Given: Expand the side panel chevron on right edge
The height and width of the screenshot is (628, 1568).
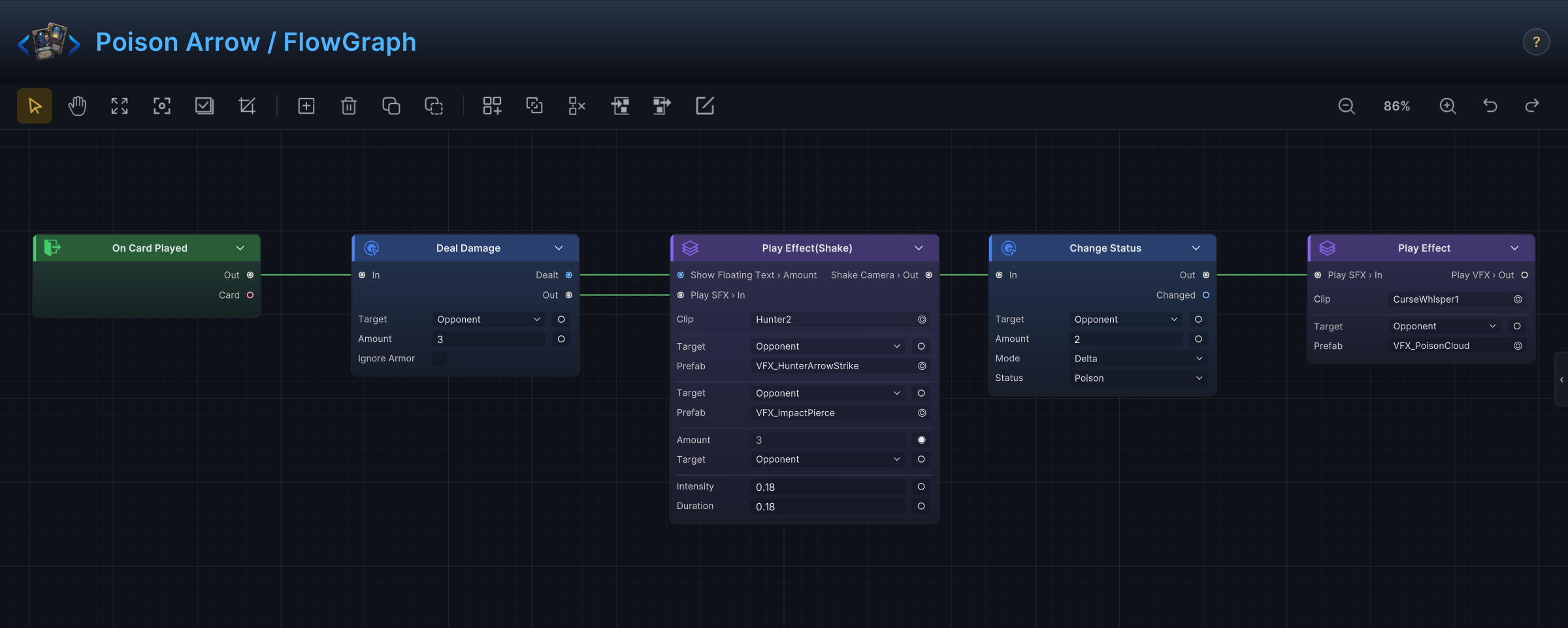Looking at the screenshot, I should pos(1561,380).
